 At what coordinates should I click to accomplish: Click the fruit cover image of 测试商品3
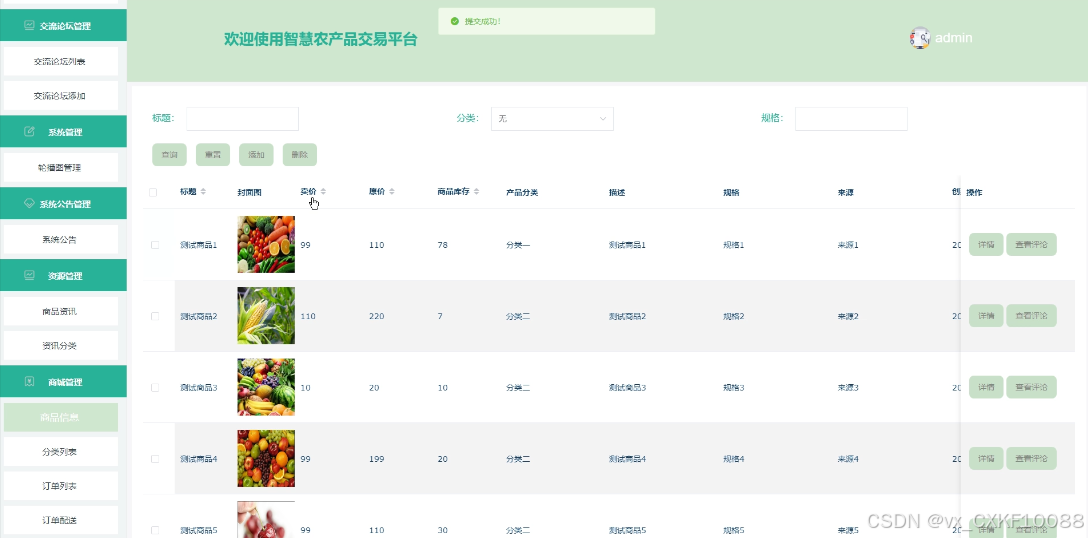[266, 387]
